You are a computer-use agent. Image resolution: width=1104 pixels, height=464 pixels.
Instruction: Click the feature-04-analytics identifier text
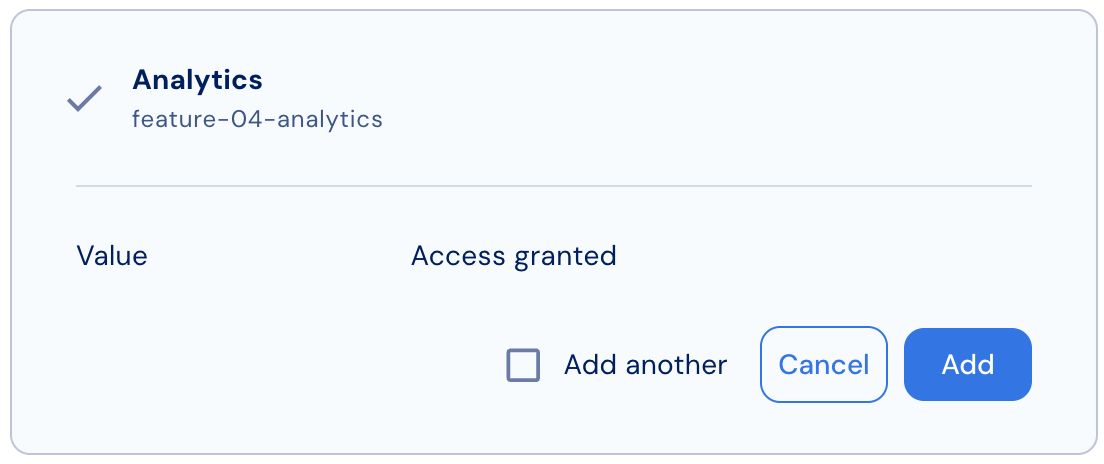[x=257, y=119]
